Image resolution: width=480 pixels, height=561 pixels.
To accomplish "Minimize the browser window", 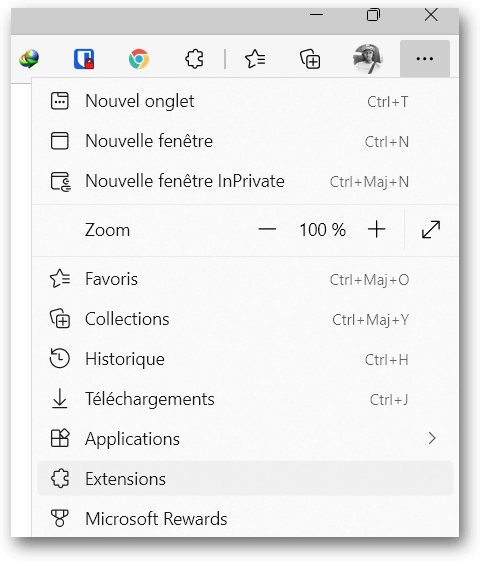I will click(x=316, y=15).
